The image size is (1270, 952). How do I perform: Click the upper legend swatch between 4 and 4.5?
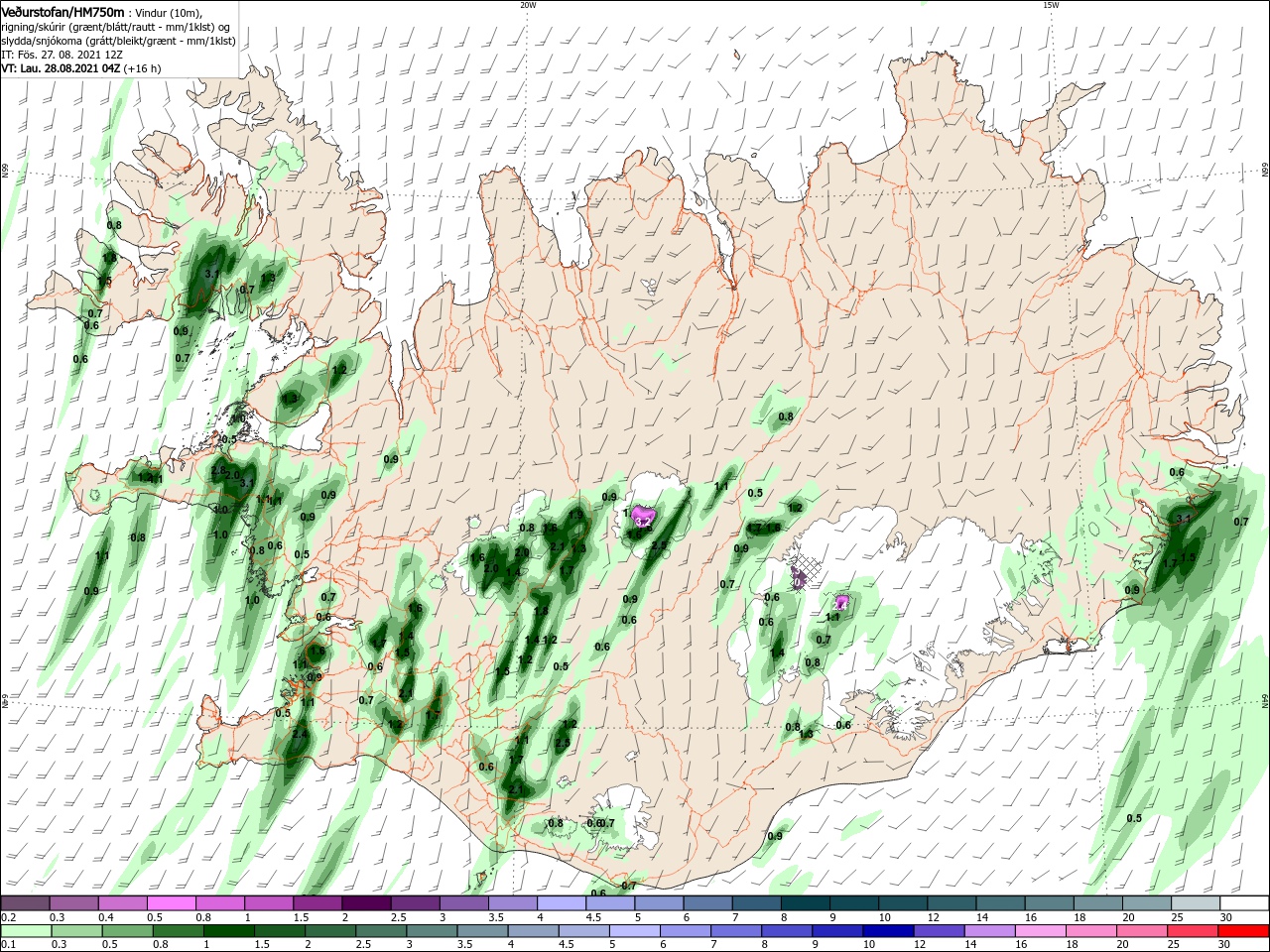click(562, 903)
